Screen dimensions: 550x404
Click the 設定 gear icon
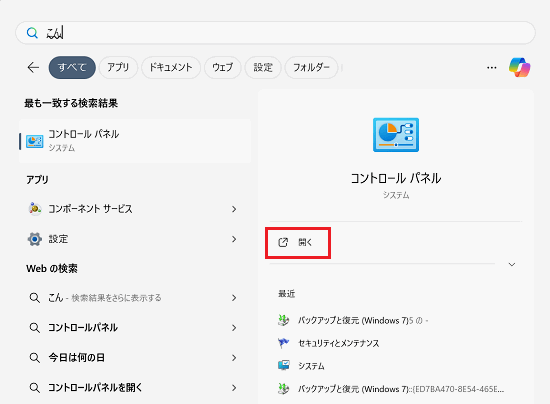tap(35, 239)
